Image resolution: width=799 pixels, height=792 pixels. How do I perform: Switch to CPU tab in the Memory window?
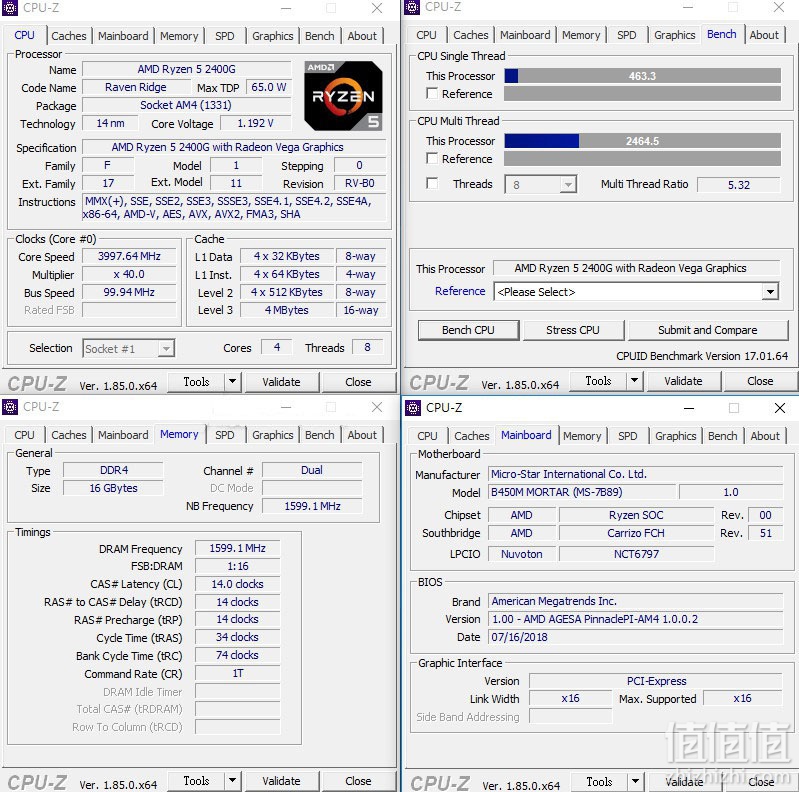click(x=24, y=435)
